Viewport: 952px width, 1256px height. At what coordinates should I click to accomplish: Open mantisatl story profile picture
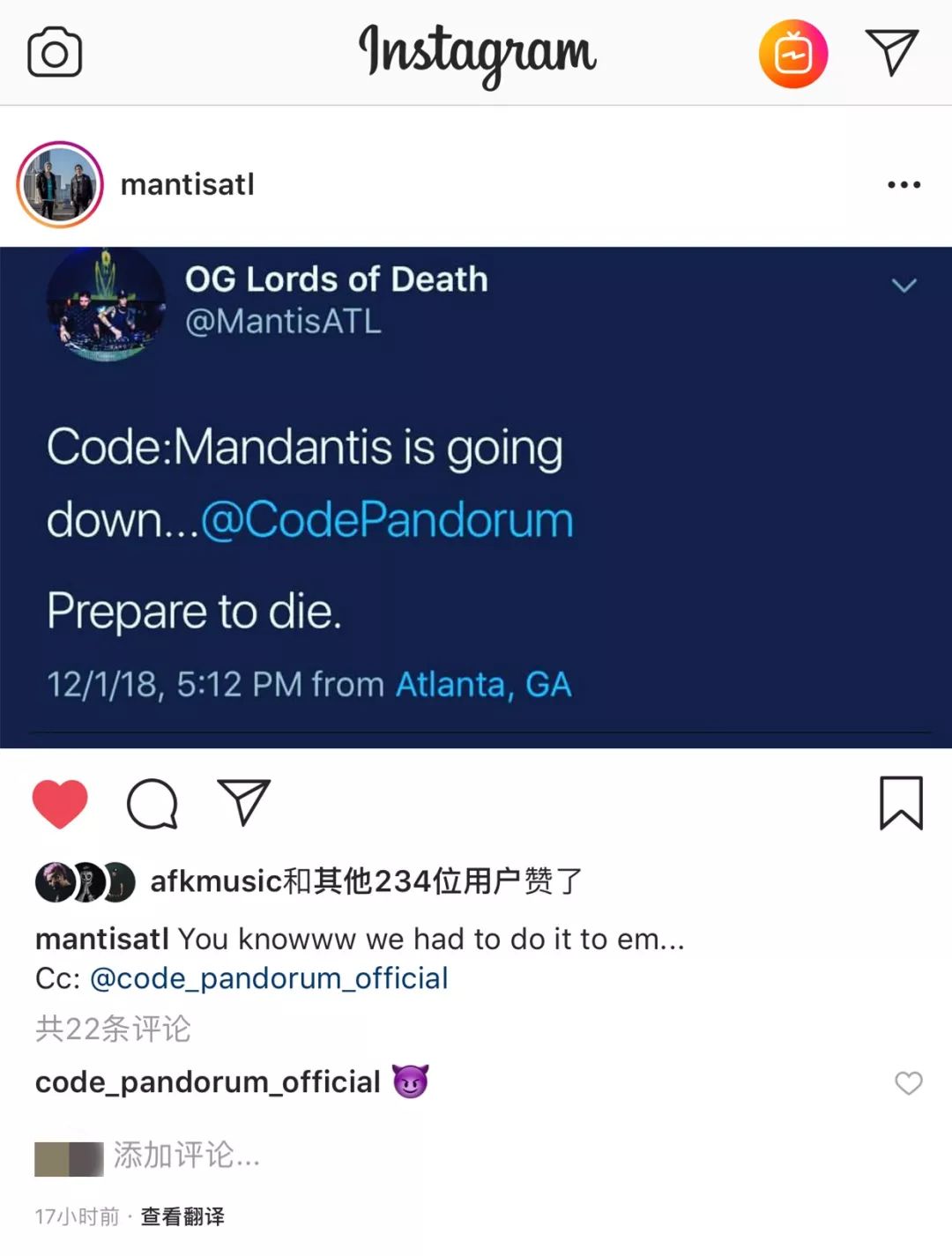click(x=60, y=184)
